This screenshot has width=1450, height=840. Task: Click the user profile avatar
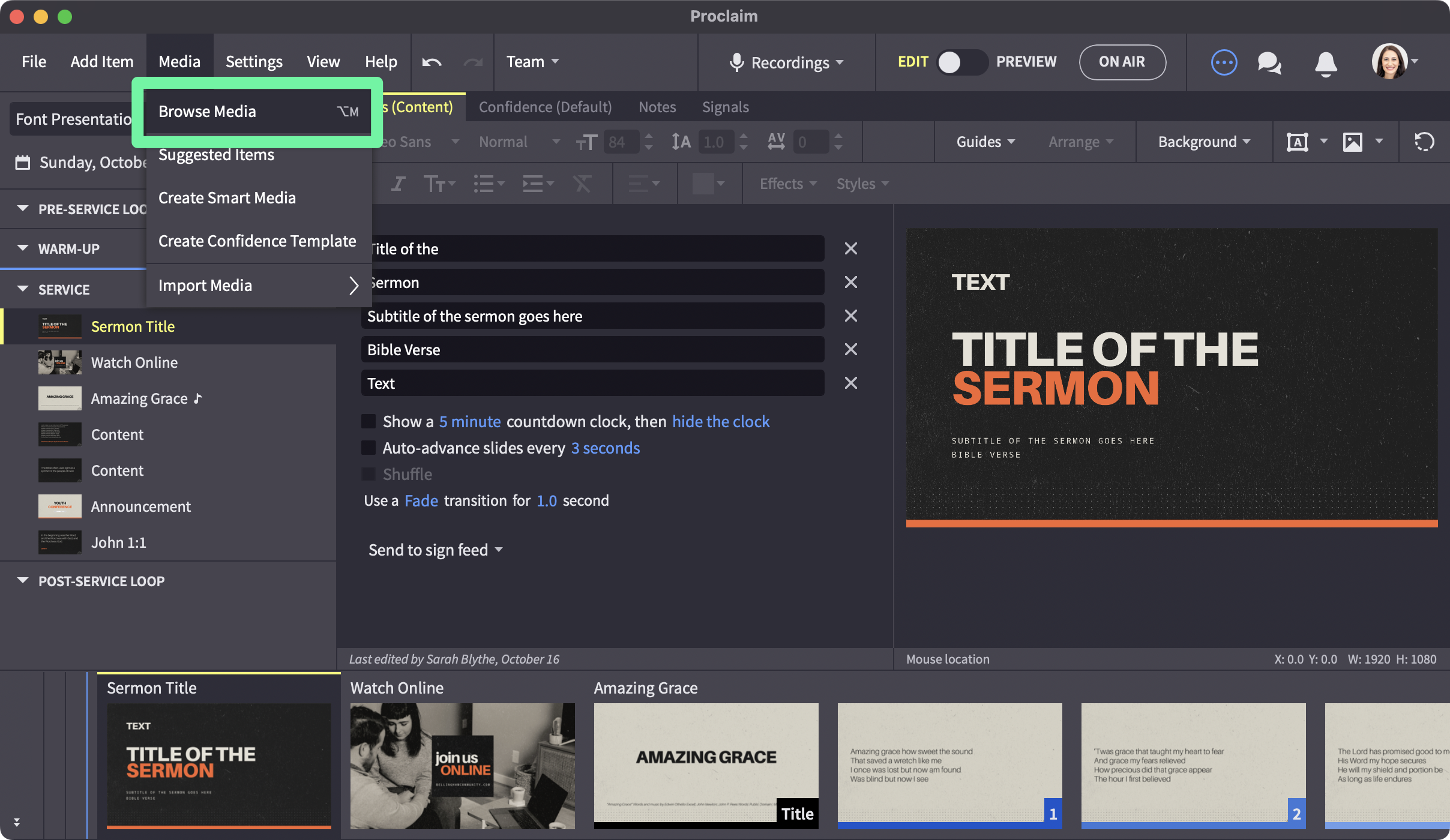[x=1389, y=61]
